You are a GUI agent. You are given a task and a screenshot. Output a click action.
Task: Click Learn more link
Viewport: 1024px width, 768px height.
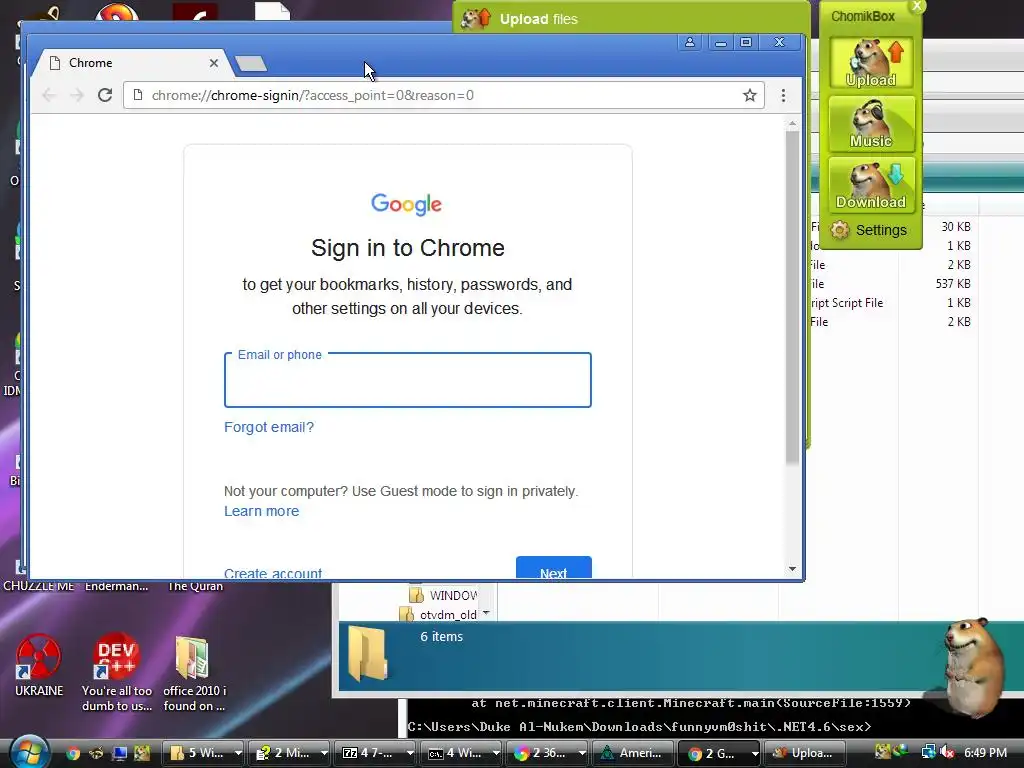pos(261,511)
